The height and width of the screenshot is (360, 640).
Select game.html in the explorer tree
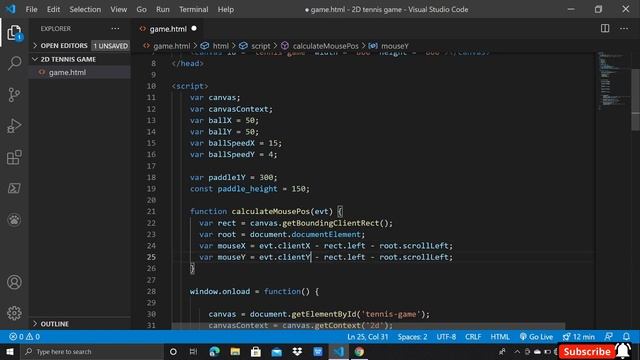[67, 72]
